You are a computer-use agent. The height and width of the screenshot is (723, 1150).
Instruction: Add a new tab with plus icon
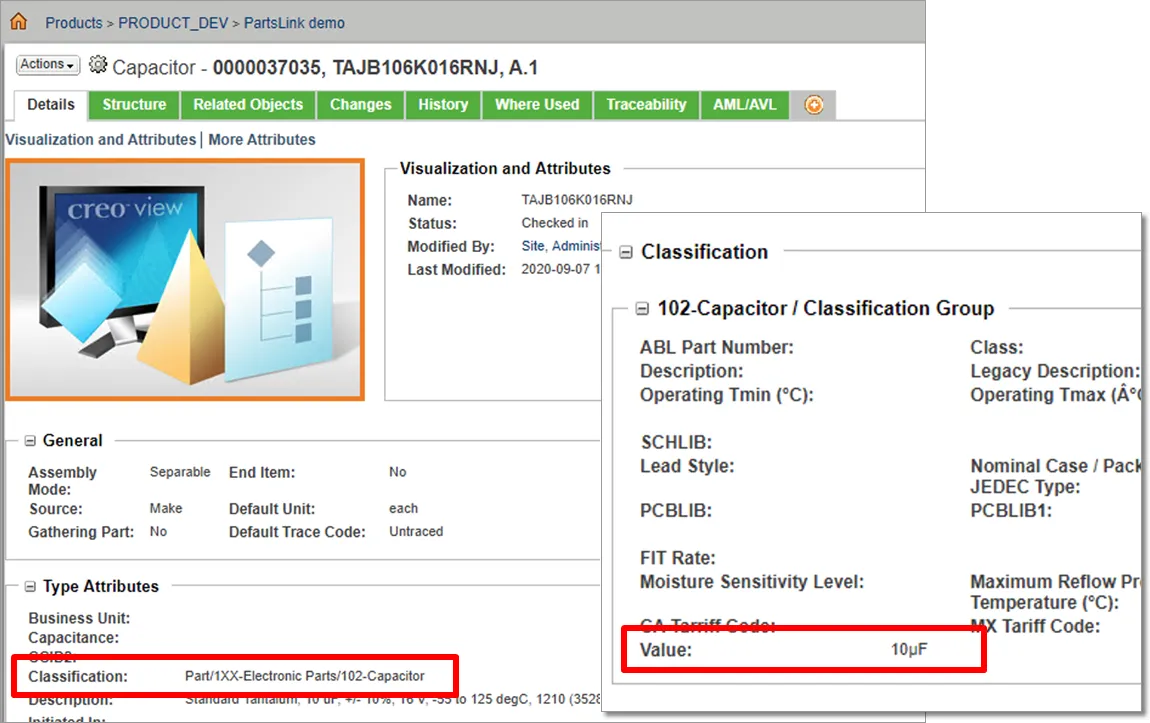pos(813,105)
